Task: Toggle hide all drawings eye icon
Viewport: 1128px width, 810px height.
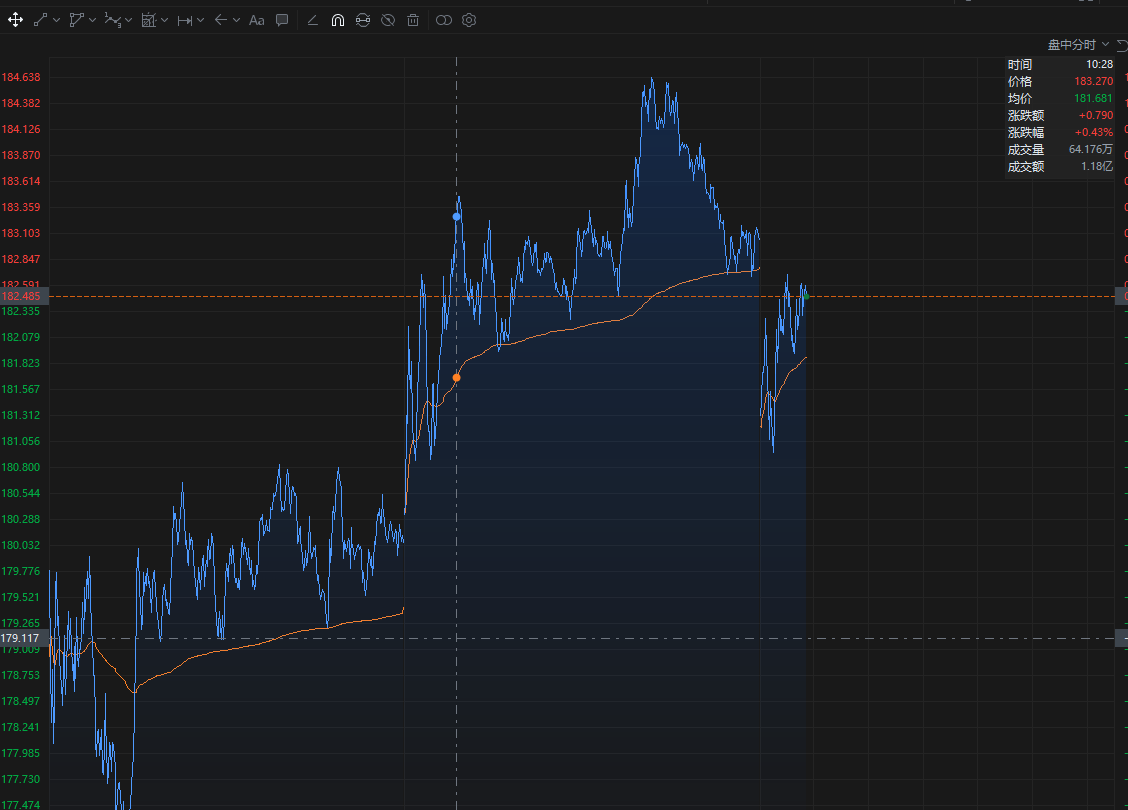Action: pyautogui.click(x=388, y=20)
